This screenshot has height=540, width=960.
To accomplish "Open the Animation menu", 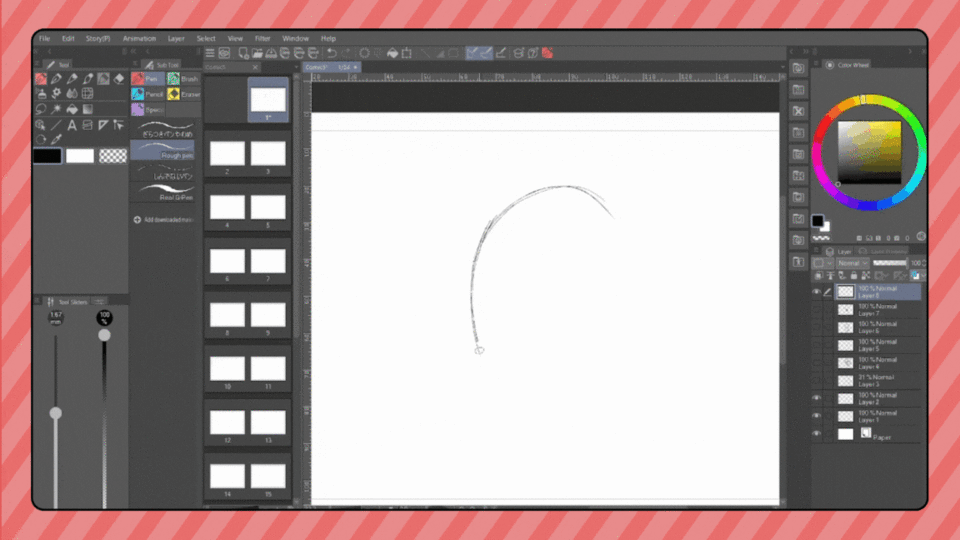I will 140,38.
